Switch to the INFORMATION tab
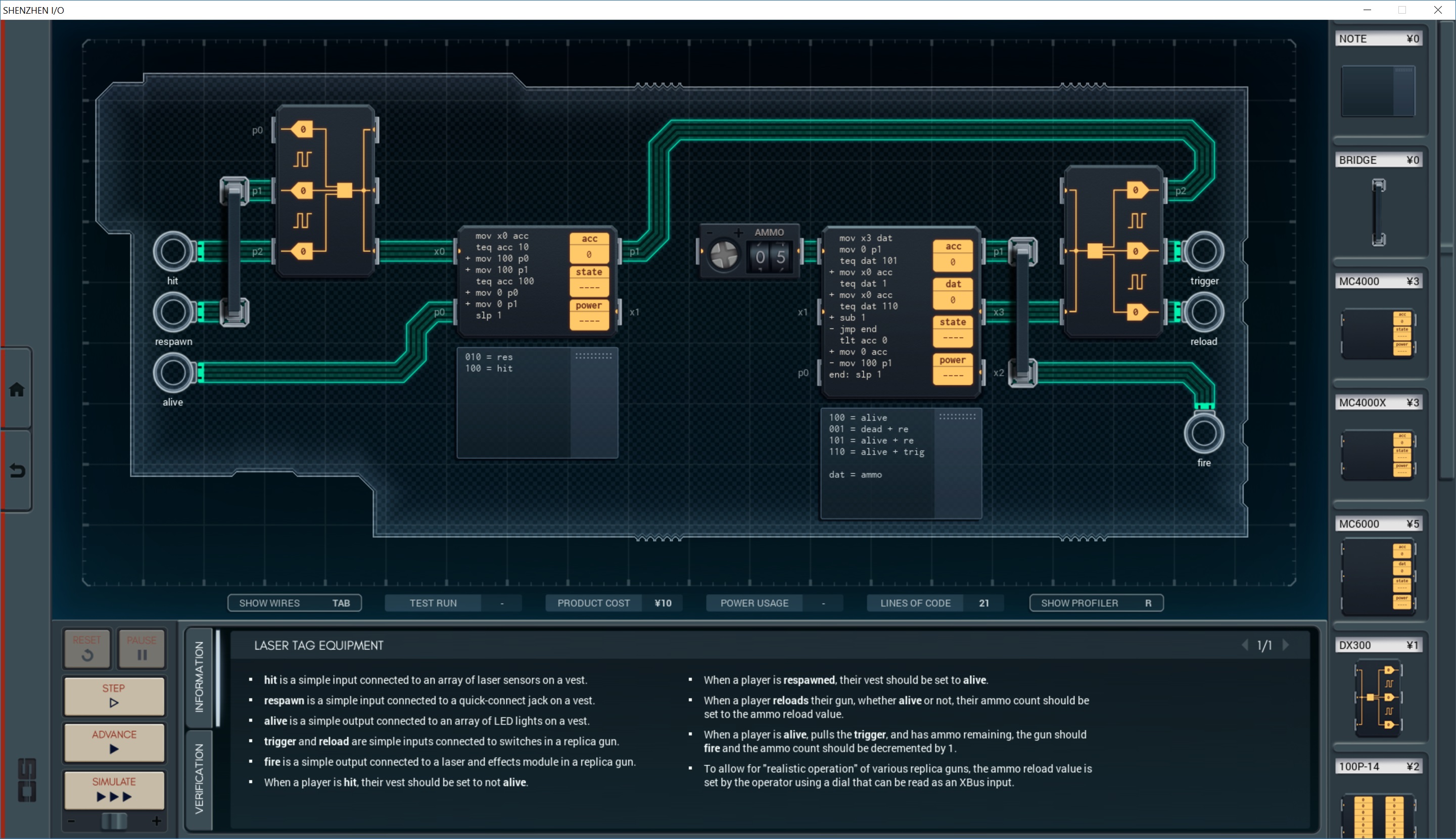1456x839 pixels. tap(199, 676)
